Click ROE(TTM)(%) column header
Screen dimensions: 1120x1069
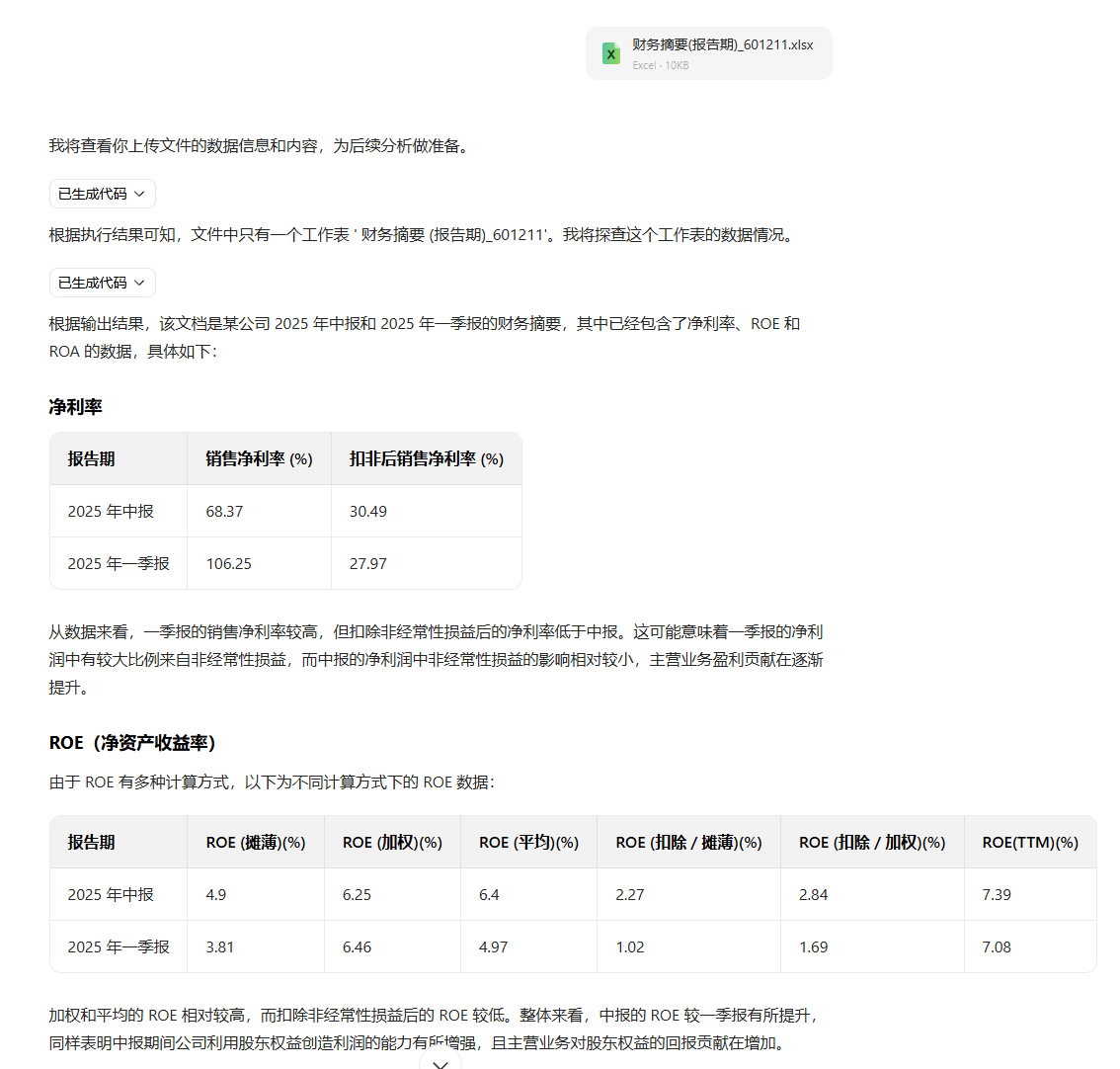[x=1030, y=843]
